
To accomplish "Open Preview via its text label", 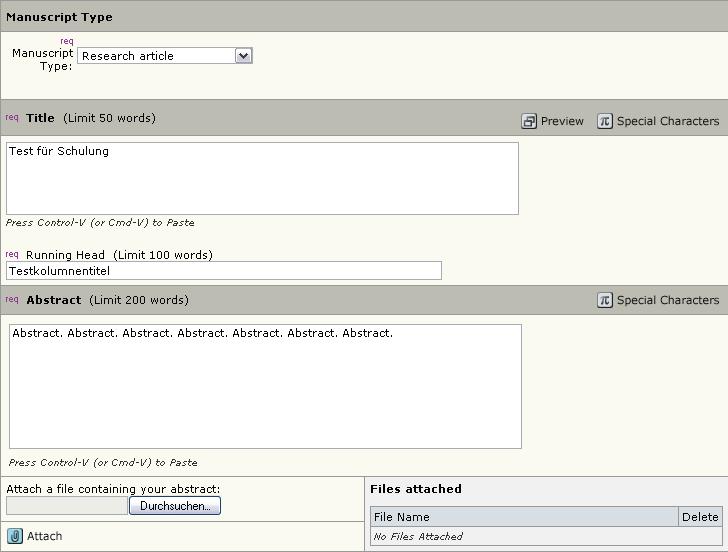I will (x=562, y=121).
